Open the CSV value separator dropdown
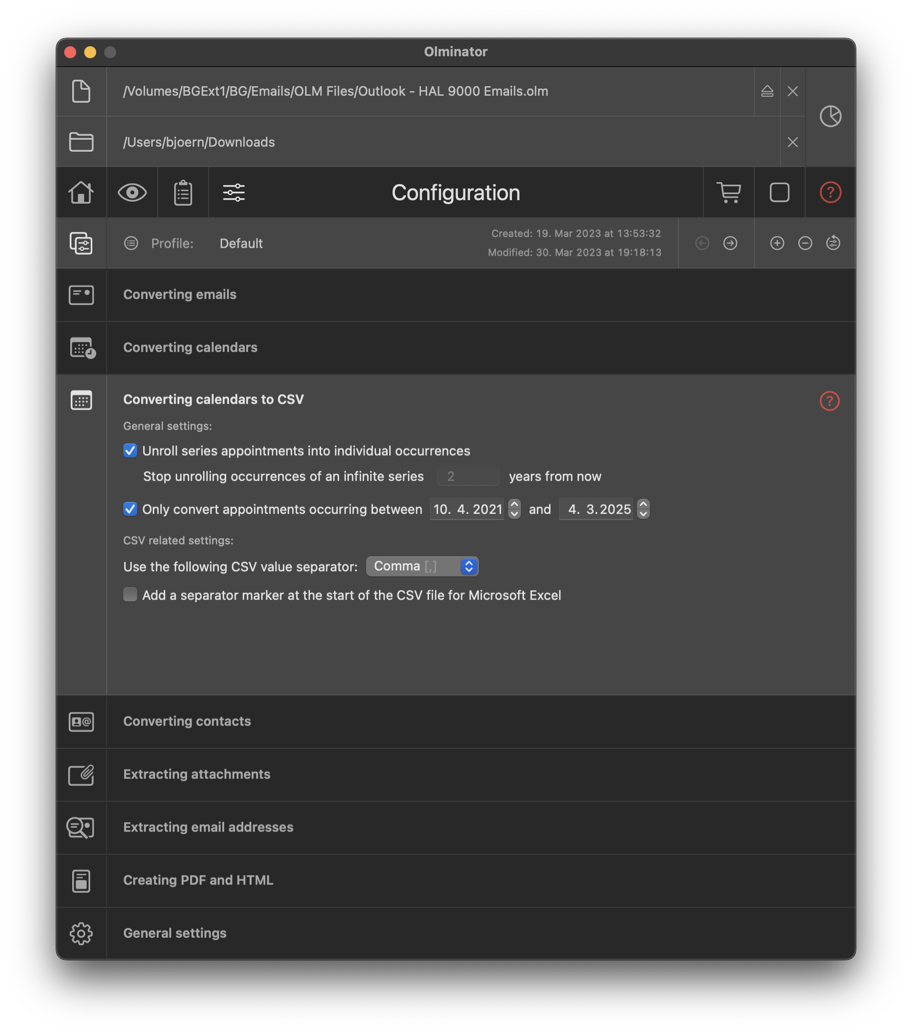The image size is (912, 1034). tap(422, 566)
